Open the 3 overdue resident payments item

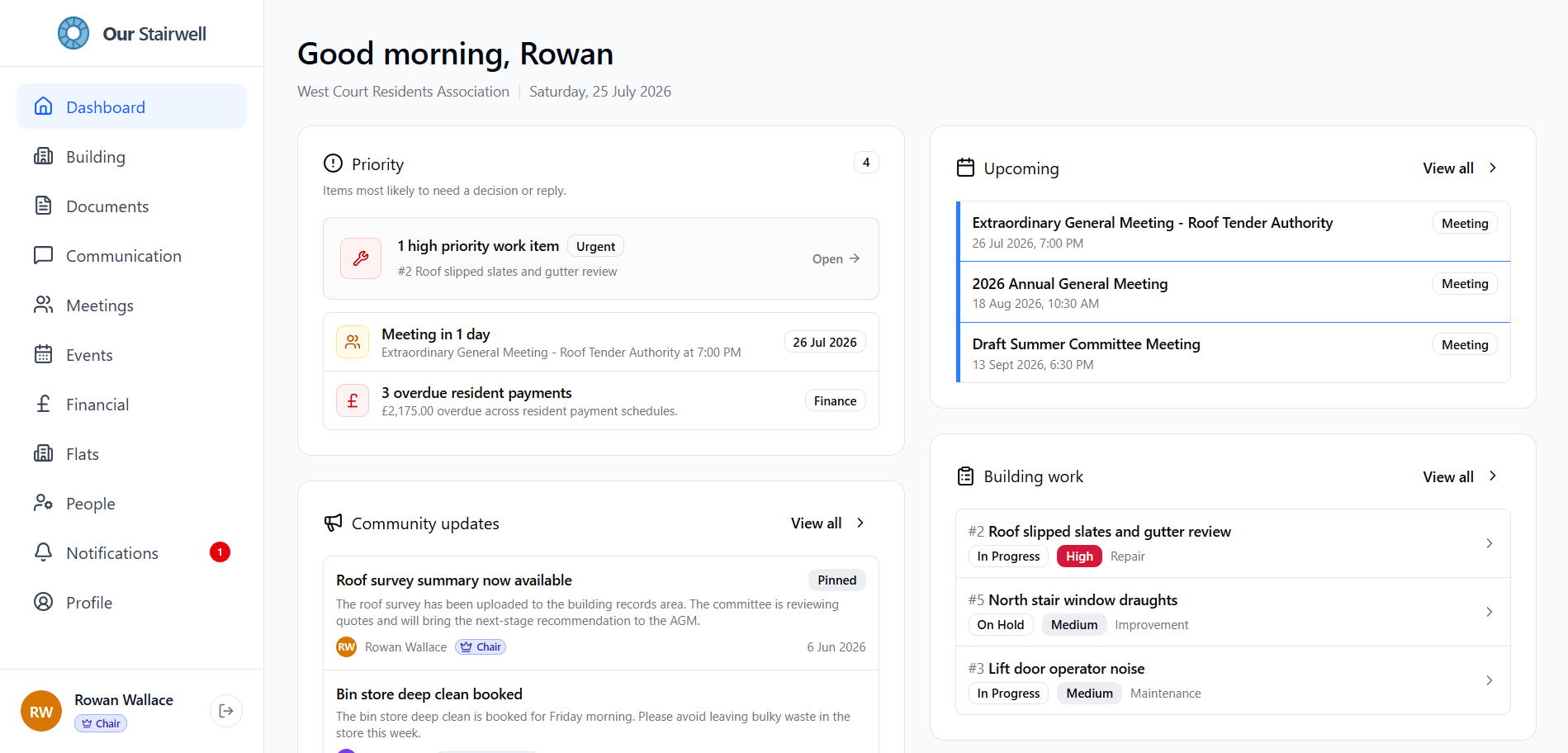point(601,400)
